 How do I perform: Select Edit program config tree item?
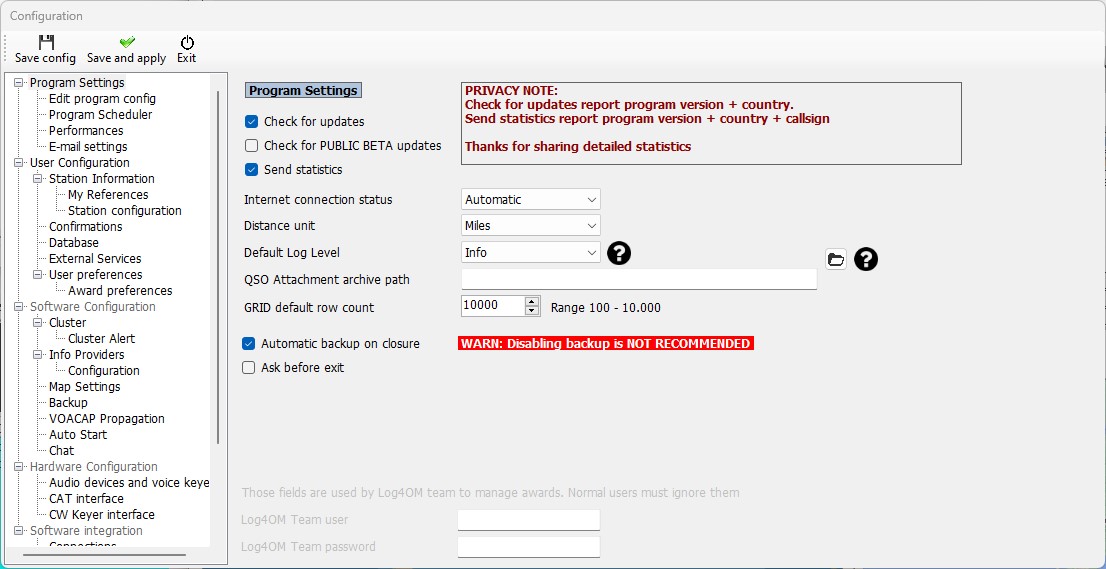tap(102, 99)
